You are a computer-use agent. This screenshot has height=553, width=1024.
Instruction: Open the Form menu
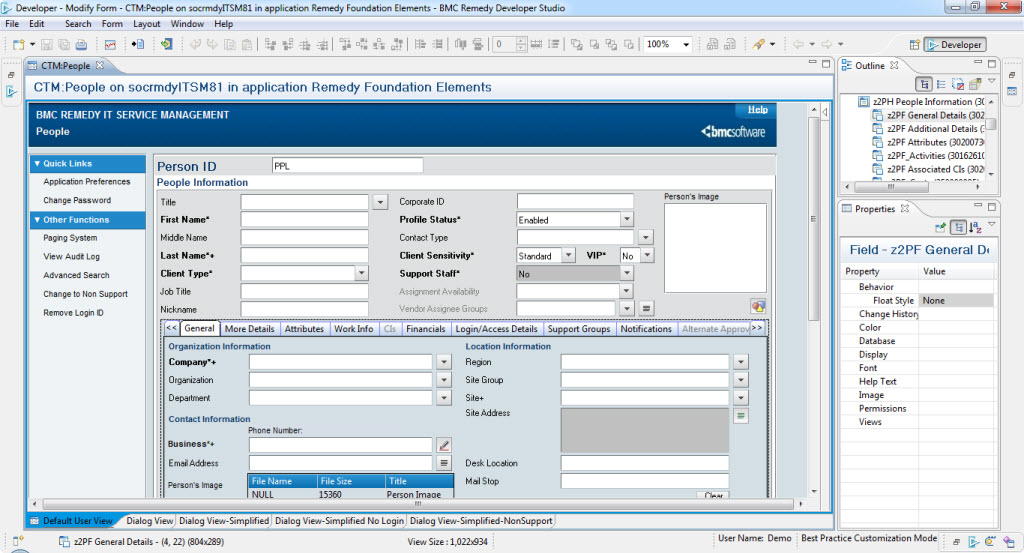pos(112,24)
